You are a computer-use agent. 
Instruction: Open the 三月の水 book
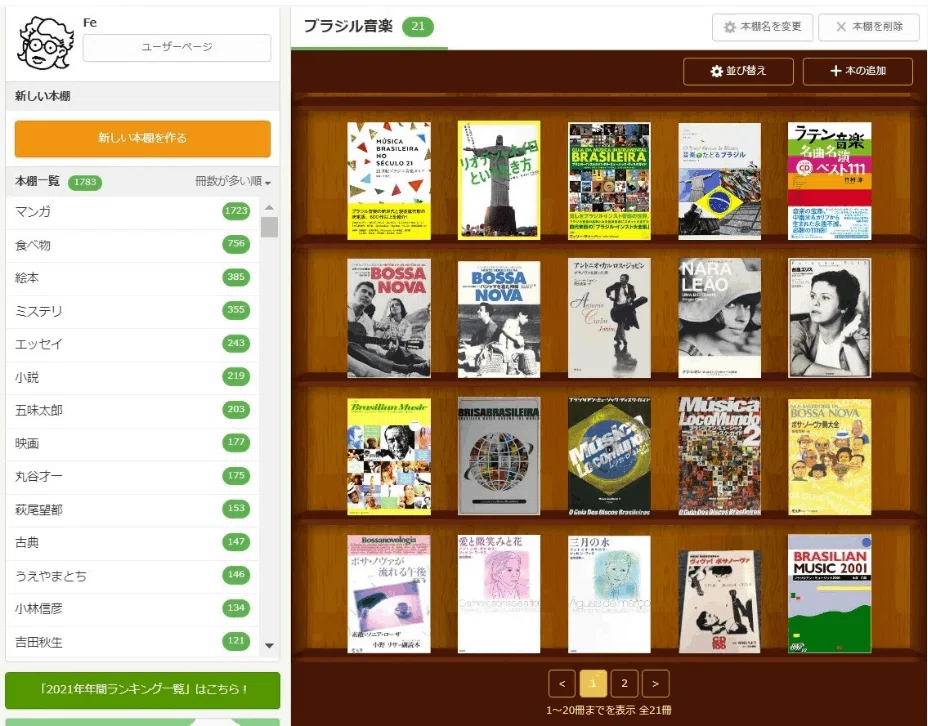[609, 594]
